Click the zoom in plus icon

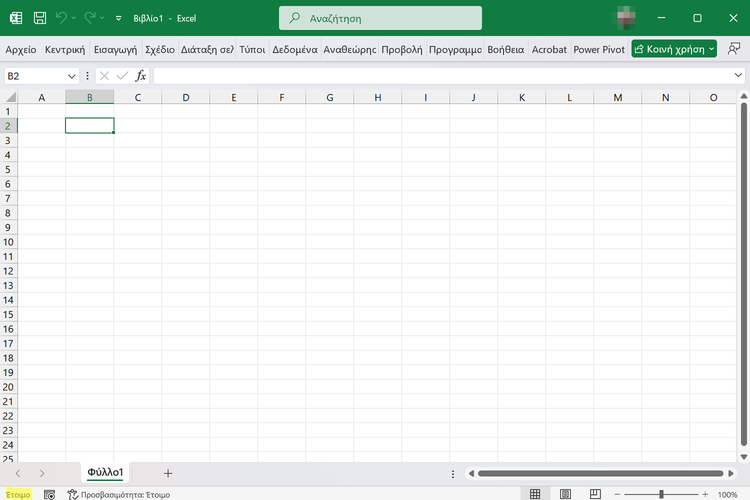707,494
